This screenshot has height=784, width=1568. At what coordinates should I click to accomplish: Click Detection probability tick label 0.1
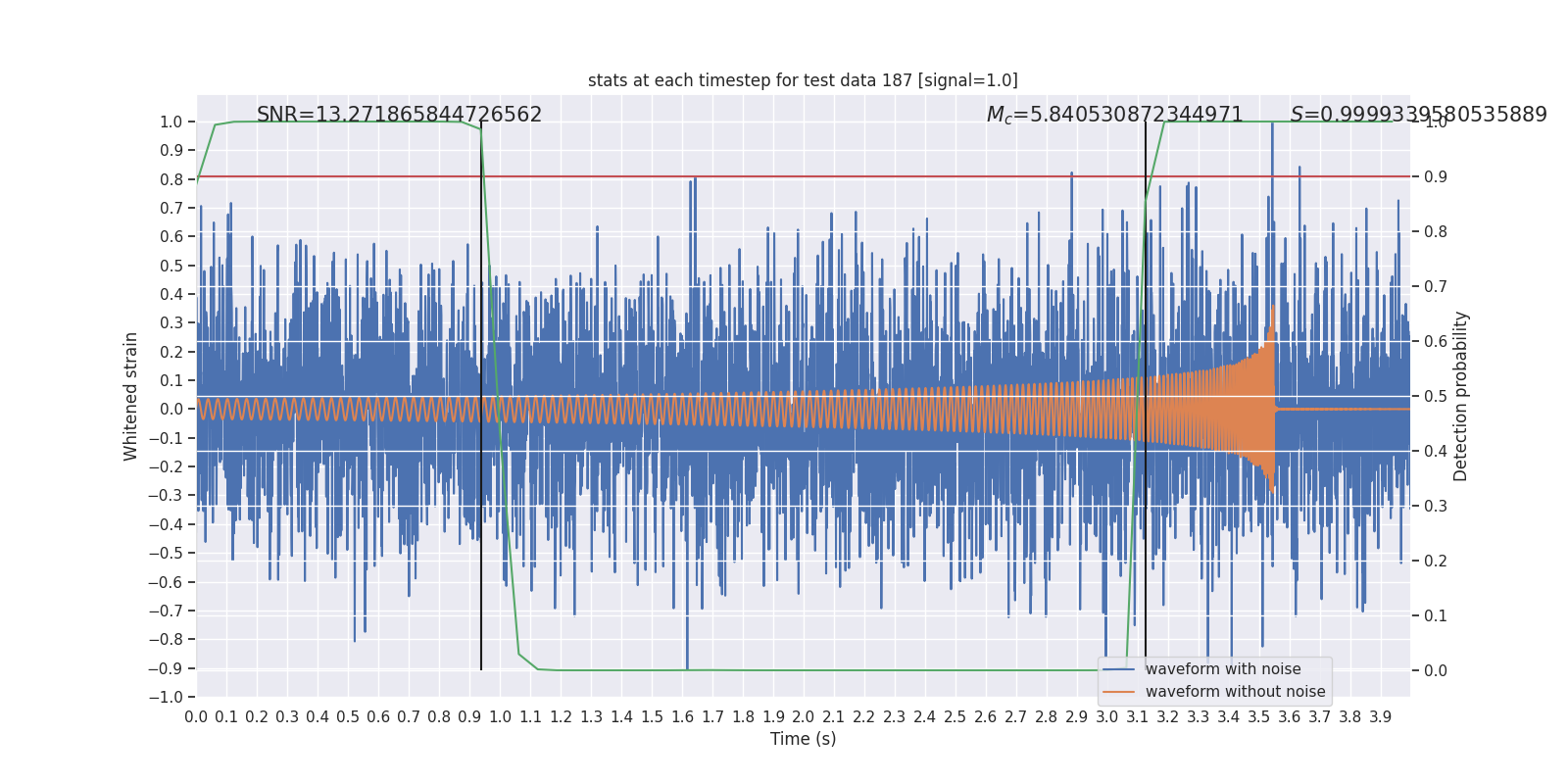[1436, 616]
